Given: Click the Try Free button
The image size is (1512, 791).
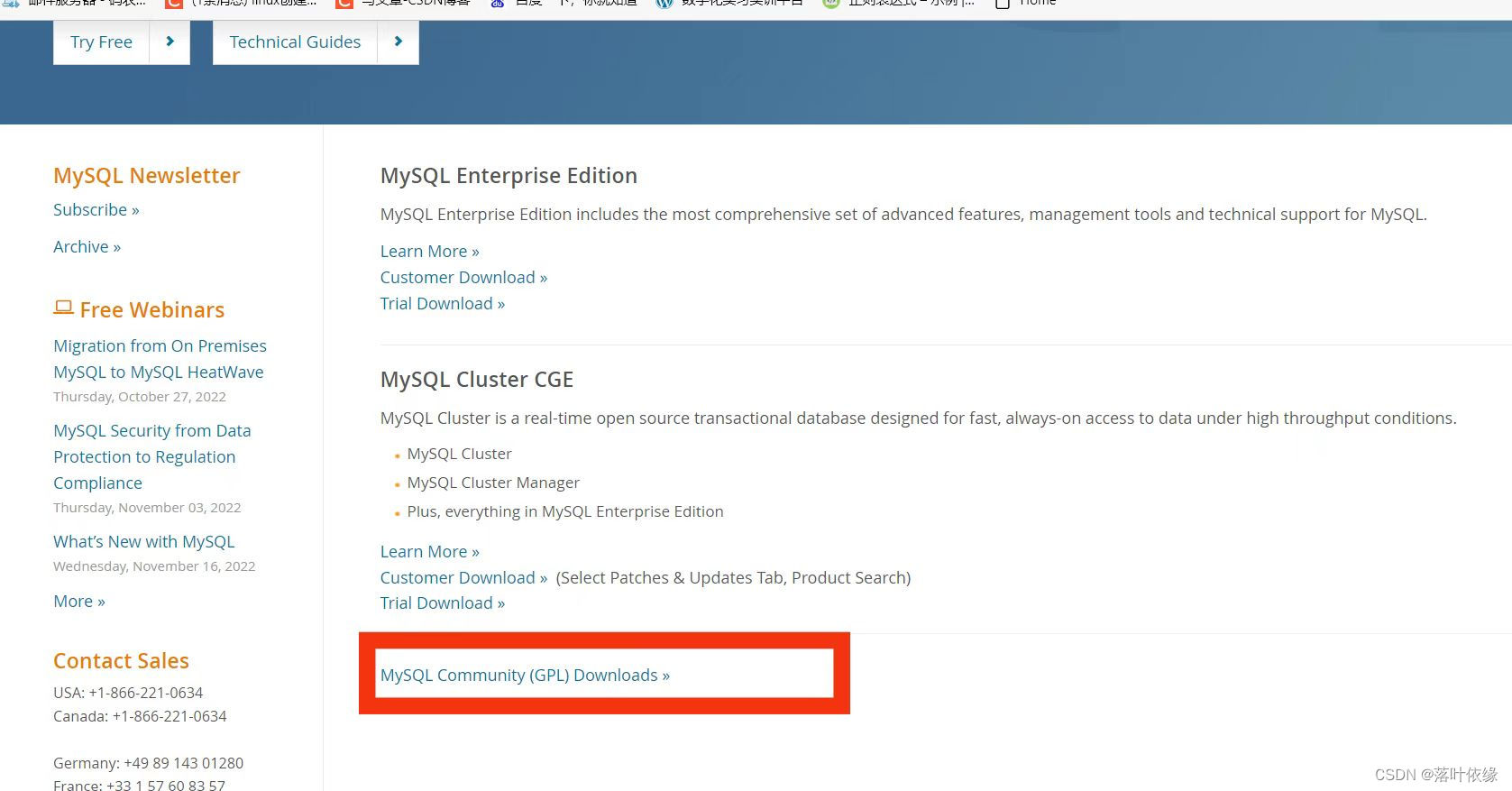Looking at the screenshot, I should click(x=101, y=42).
